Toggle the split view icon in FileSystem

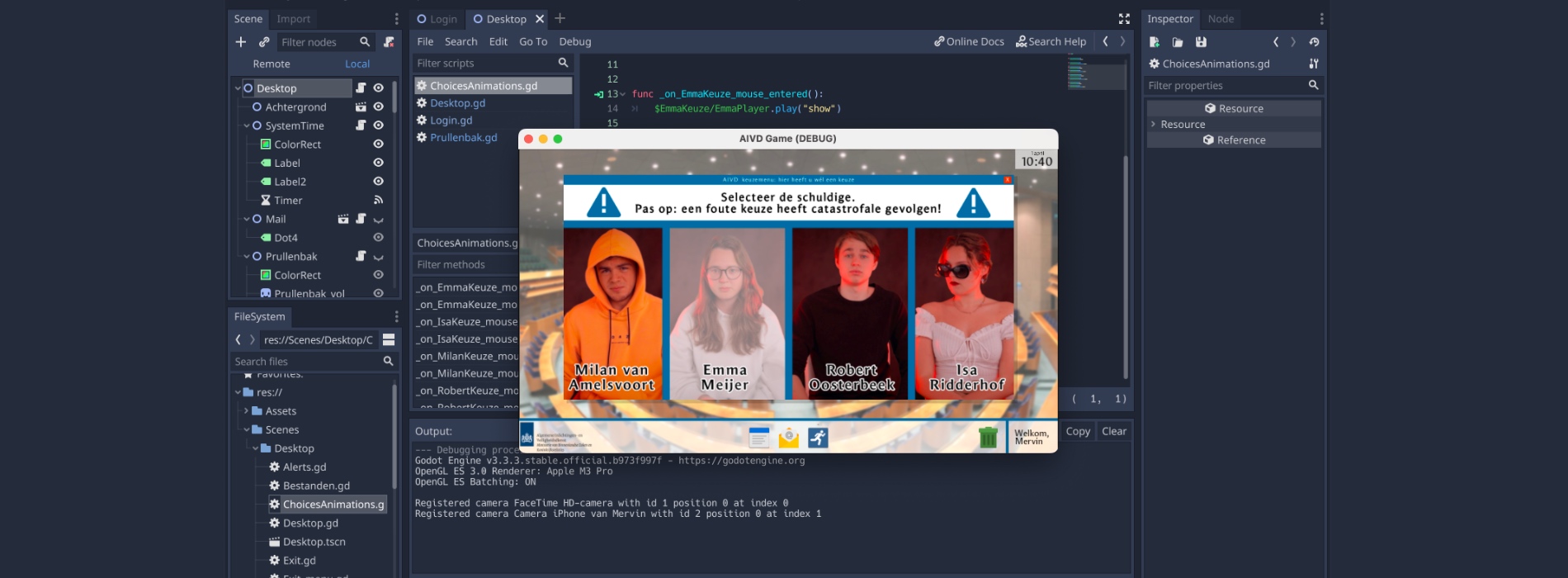[389, 340]
